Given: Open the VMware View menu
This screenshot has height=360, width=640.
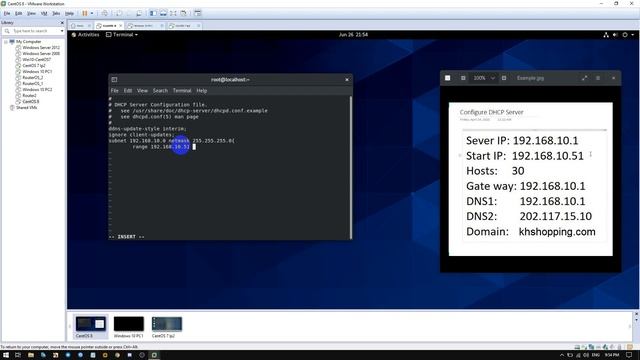Looking at the screenshot, I should point(31,13).
